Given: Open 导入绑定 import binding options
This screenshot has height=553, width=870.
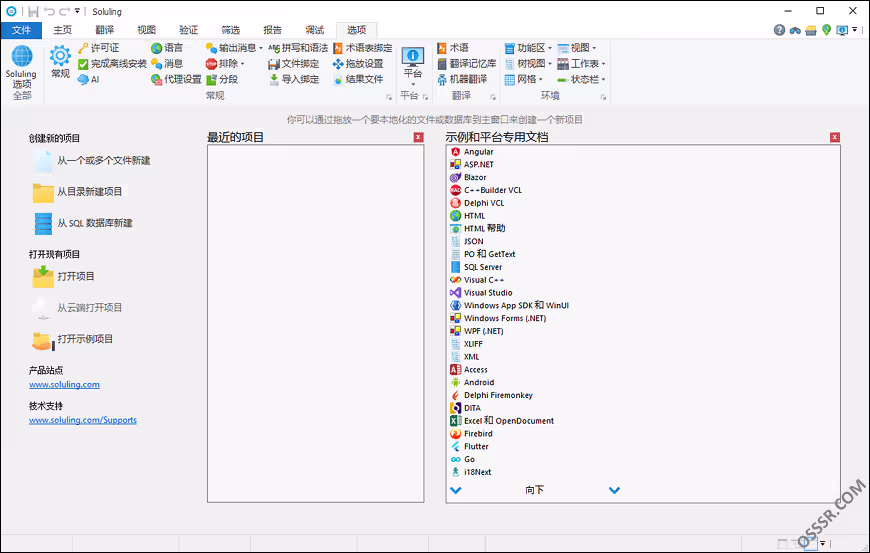Looking at the screenshot, I should tap(294, 79).
